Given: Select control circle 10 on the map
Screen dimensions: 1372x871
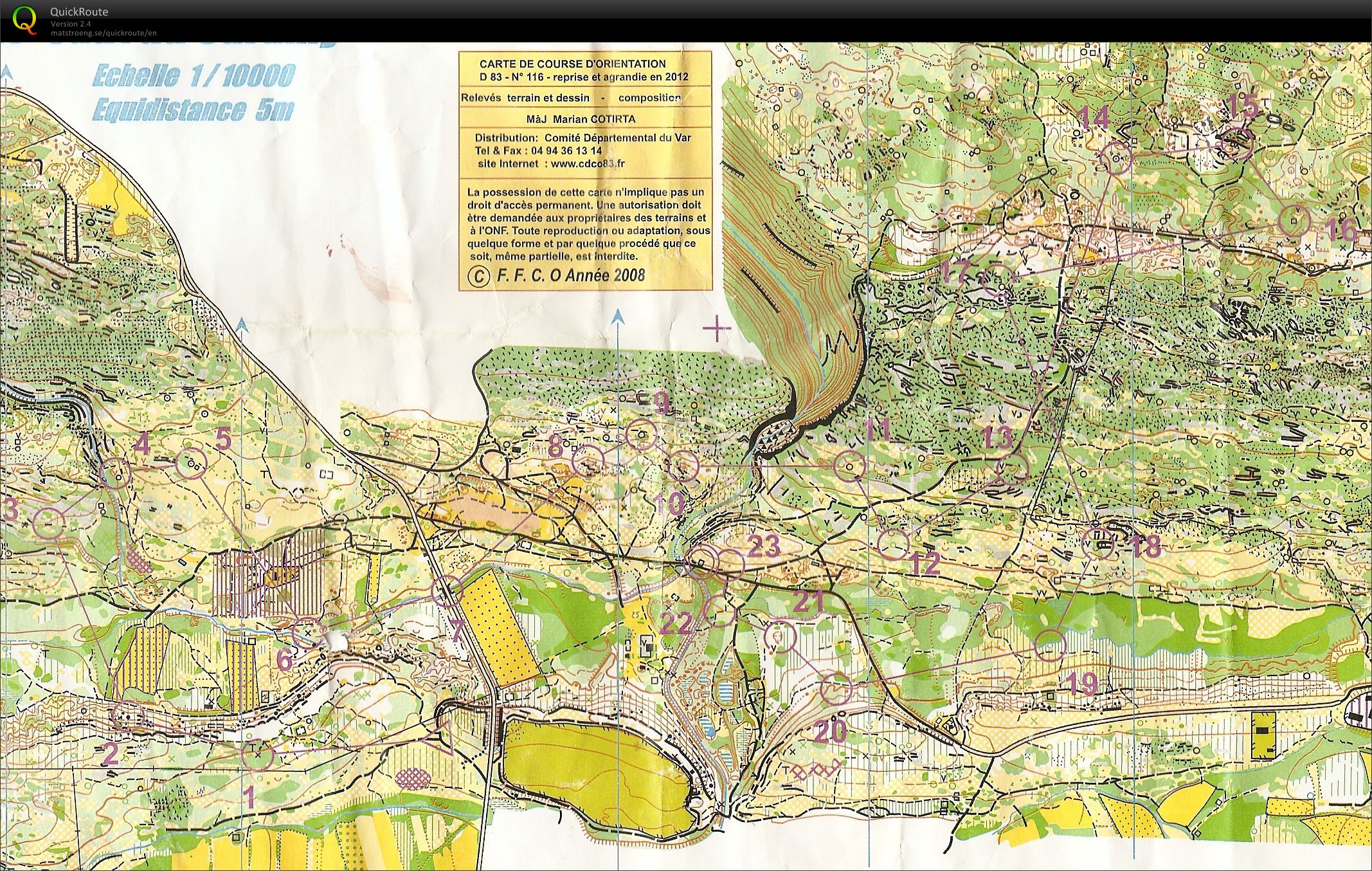Looking at the screenshot, I should [x=683, y=466].
